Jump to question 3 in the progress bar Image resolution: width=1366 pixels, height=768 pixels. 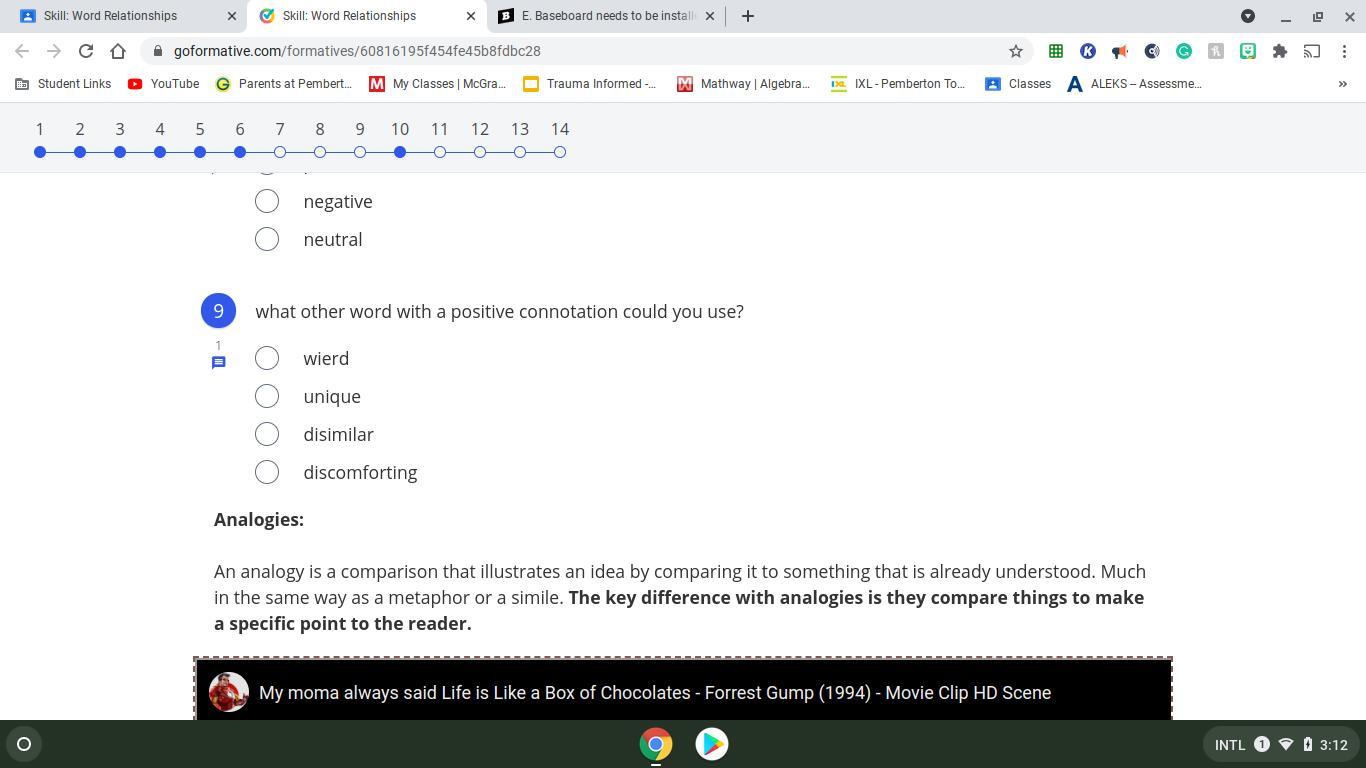(120, 152)
